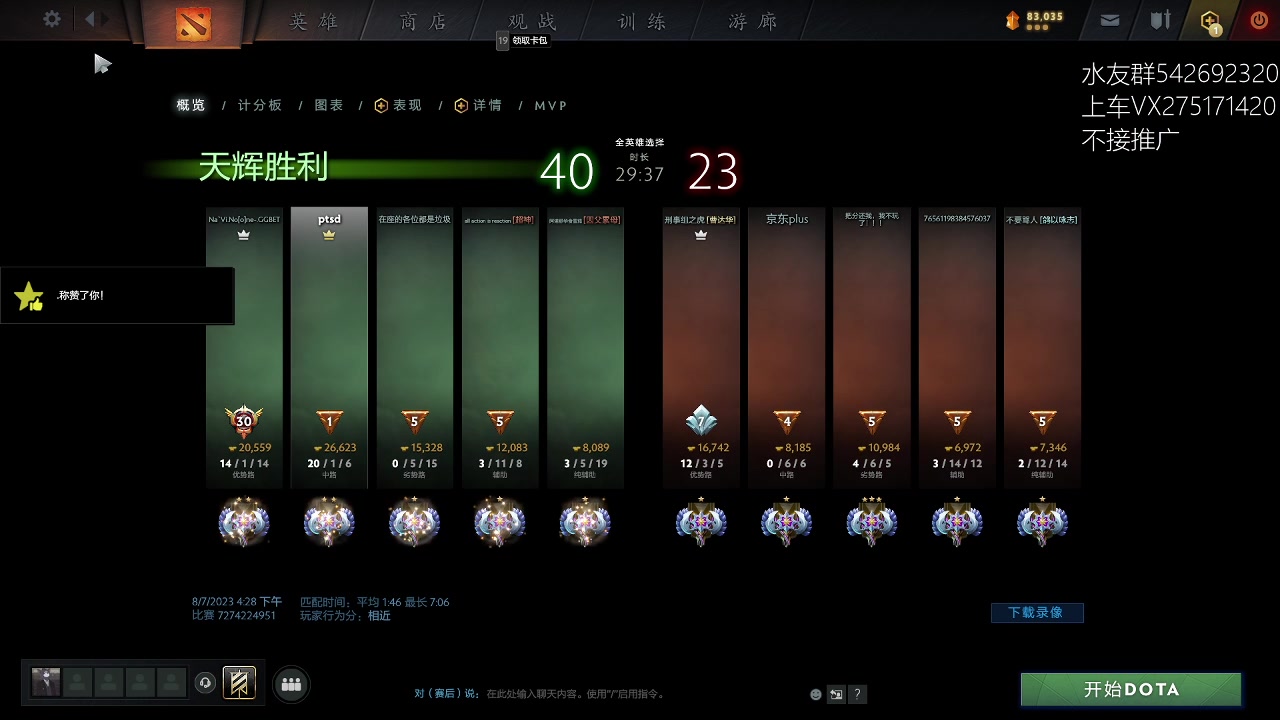Click the 29:37 match duration
Screen dimensions: 1280x720
click(x=640, y=174)
